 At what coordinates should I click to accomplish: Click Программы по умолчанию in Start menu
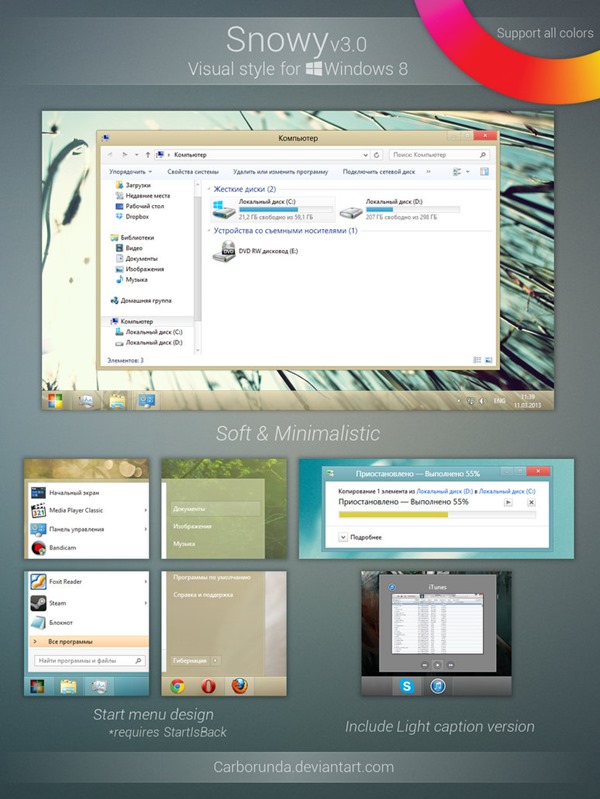[212, 577]
